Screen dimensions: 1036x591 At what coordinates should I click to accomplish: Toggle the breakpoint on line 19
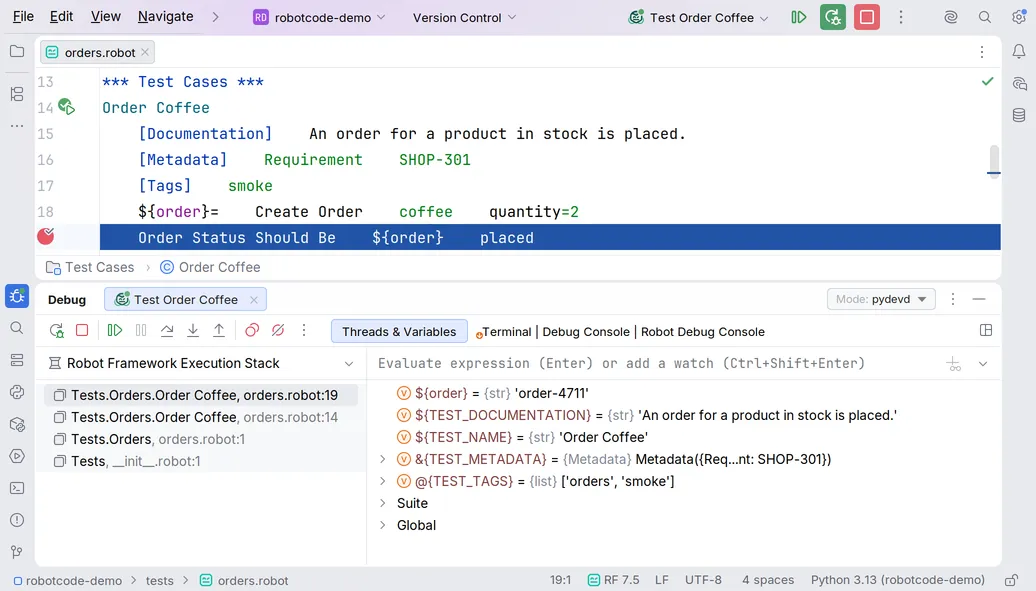(x=46, y=236)
